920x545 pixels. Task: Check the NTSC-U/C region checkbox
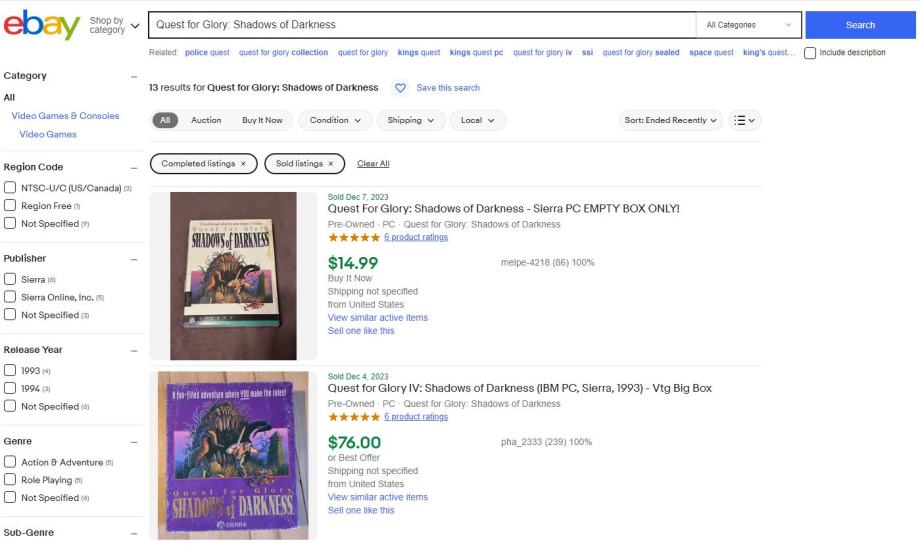(x=11, y=189)
